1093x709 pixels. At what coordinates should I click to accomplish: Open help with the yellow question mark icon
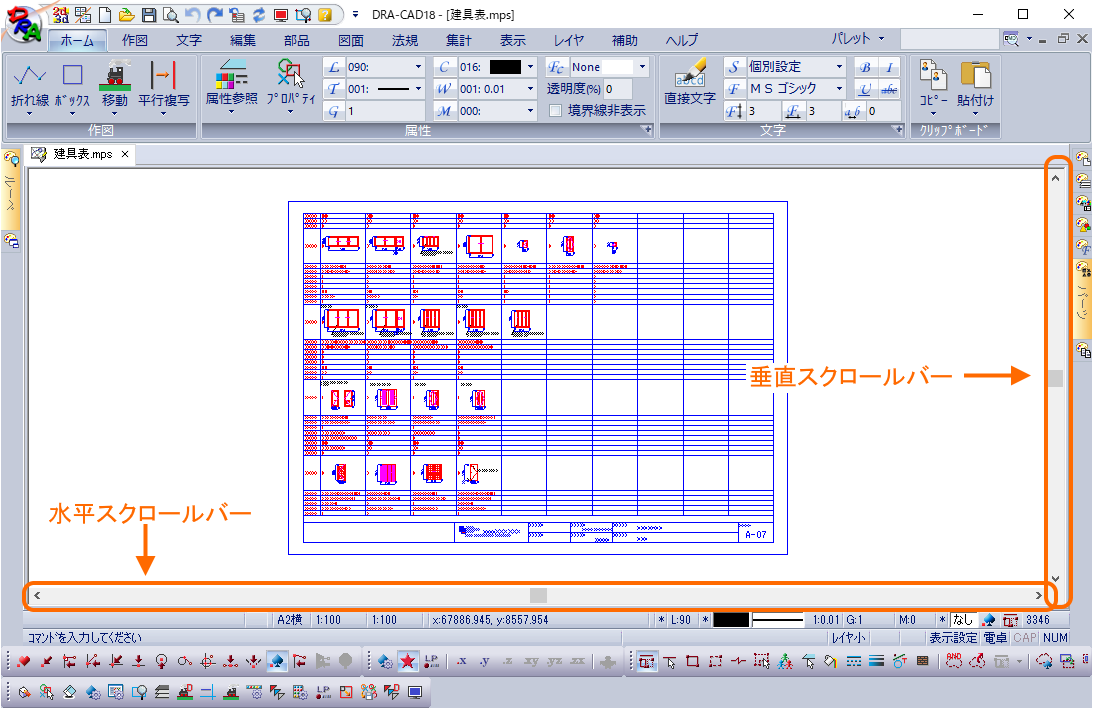[x=325, y=15]
